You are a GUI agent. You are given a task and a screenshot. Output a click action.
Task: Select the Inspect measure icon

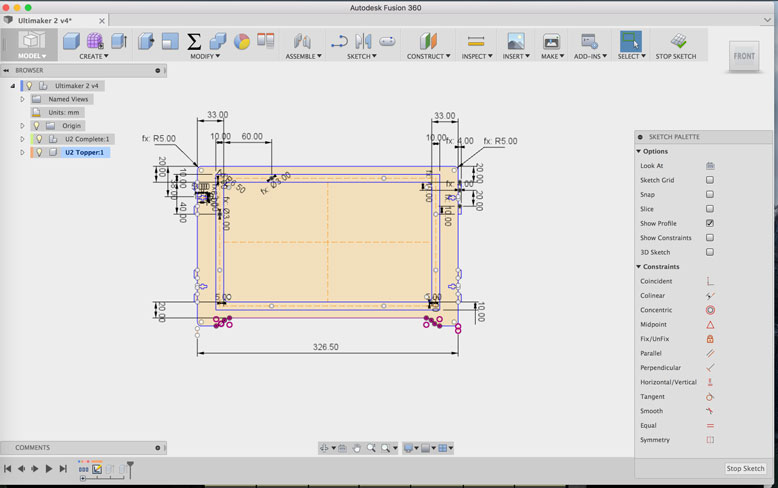476,41
